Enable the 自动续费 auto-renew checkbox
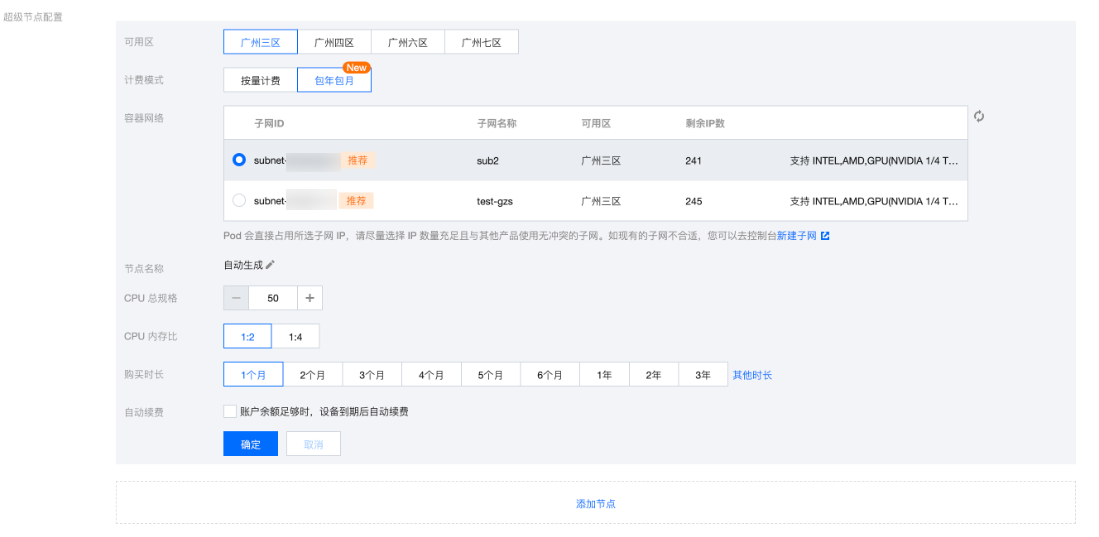 point(230,411)
